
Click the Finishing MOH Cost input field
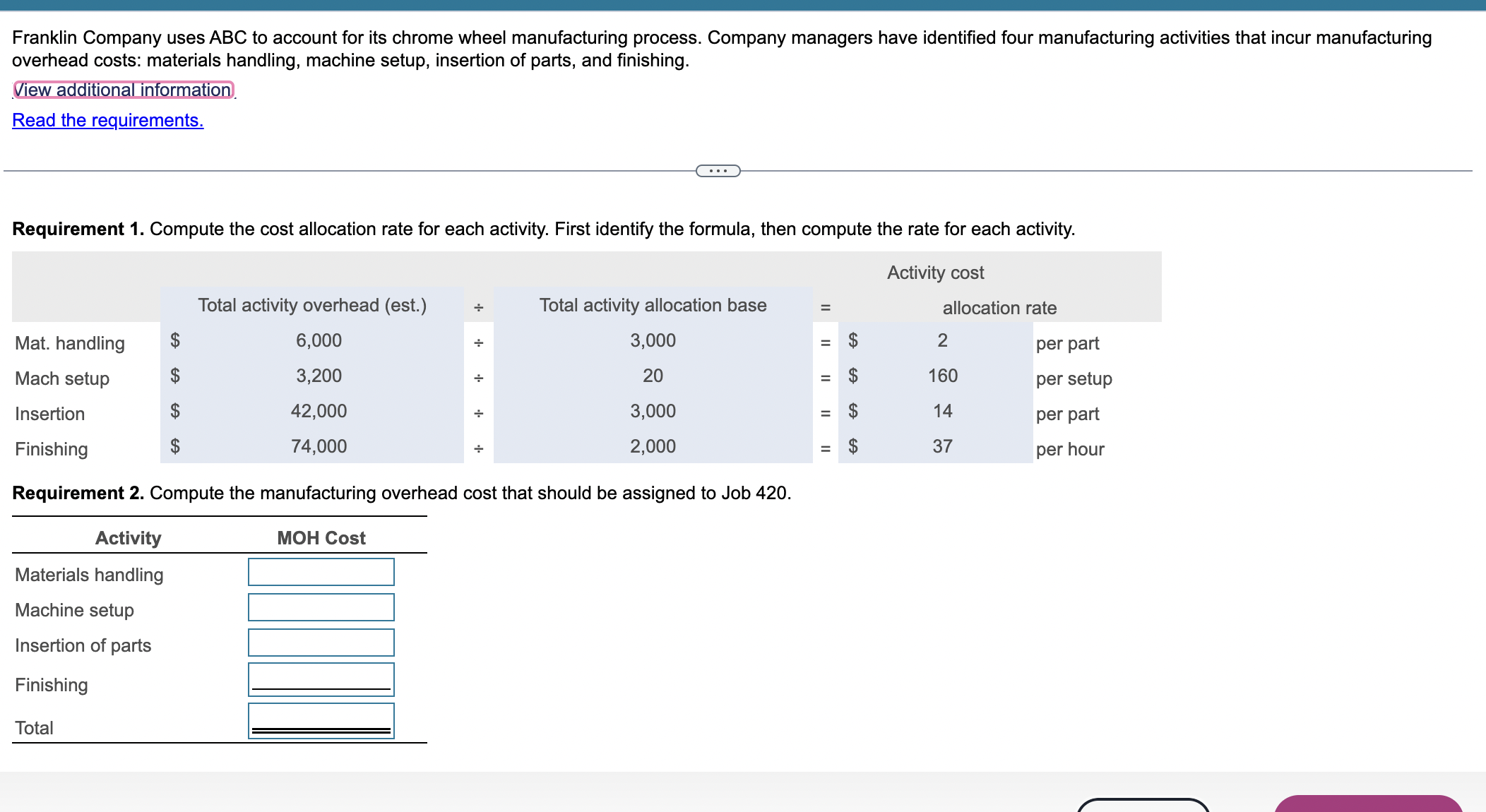319,679
